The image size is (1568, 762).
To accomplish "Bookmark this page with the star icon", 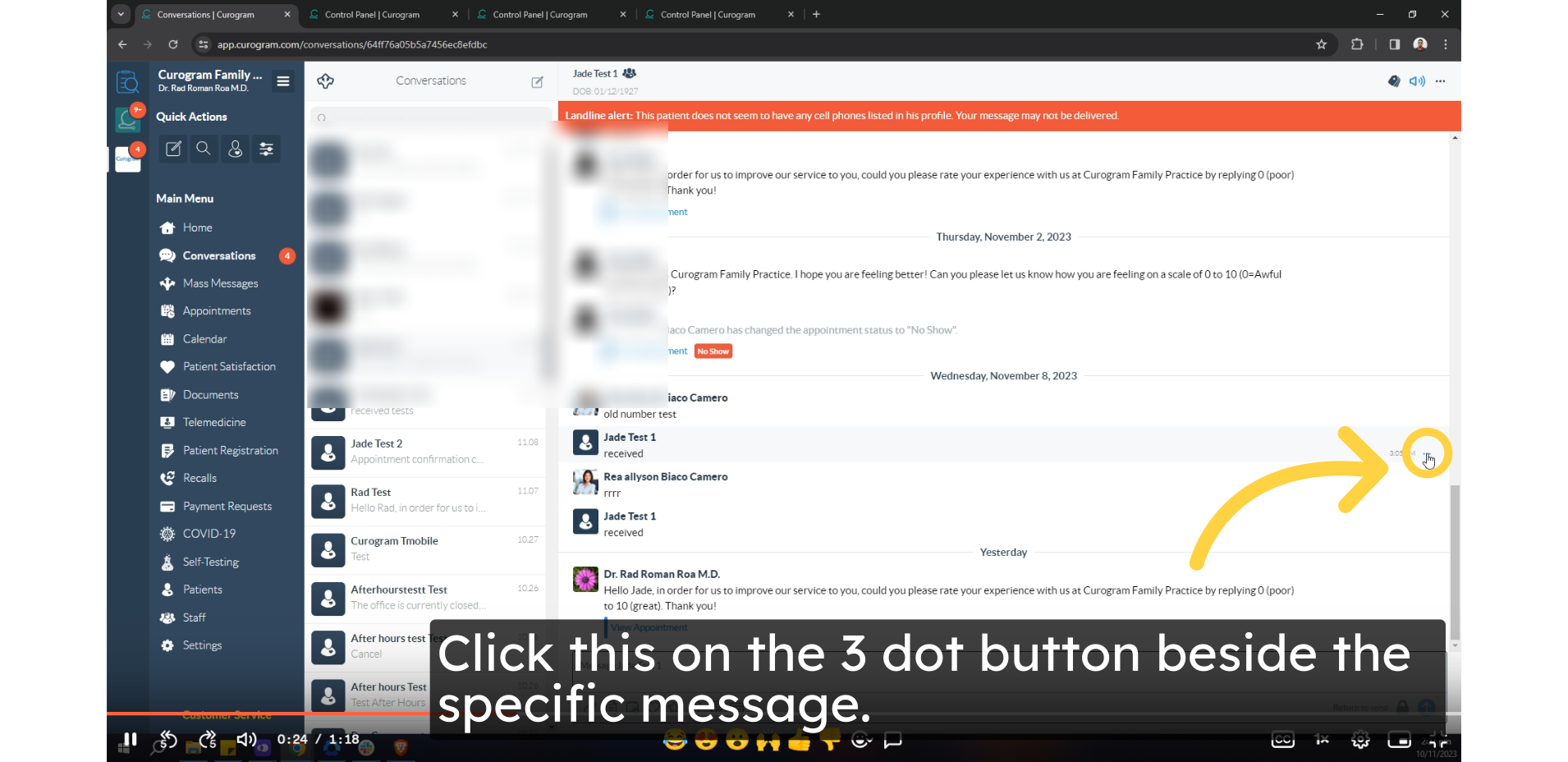I will [1322, 44].
